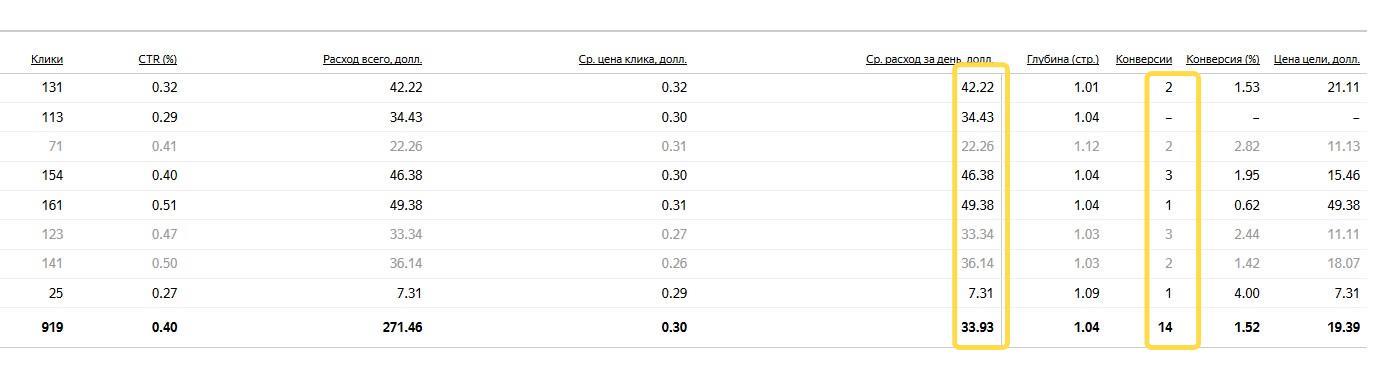Click the total clicks value 919

(x=51, y=327)
